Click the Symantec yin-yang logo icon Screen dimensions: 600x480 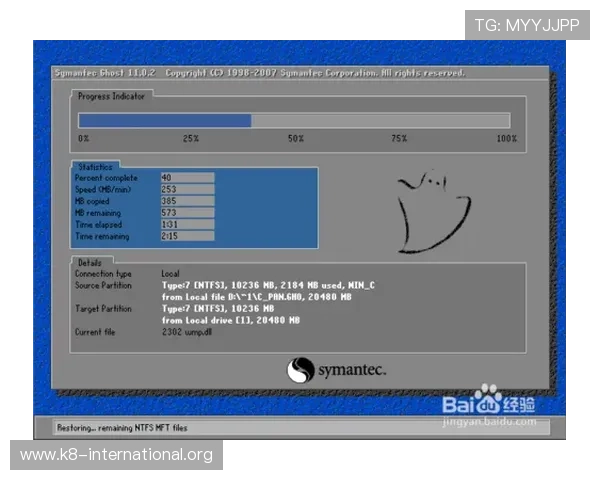(x=300, y=370)
